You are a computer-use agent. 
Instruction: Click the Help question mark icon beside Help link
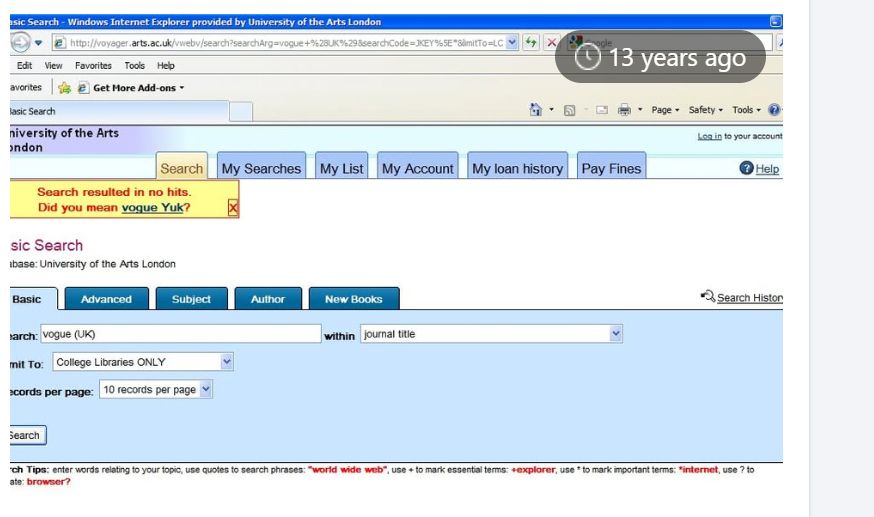pyautogui.click(x=746, y=168)
